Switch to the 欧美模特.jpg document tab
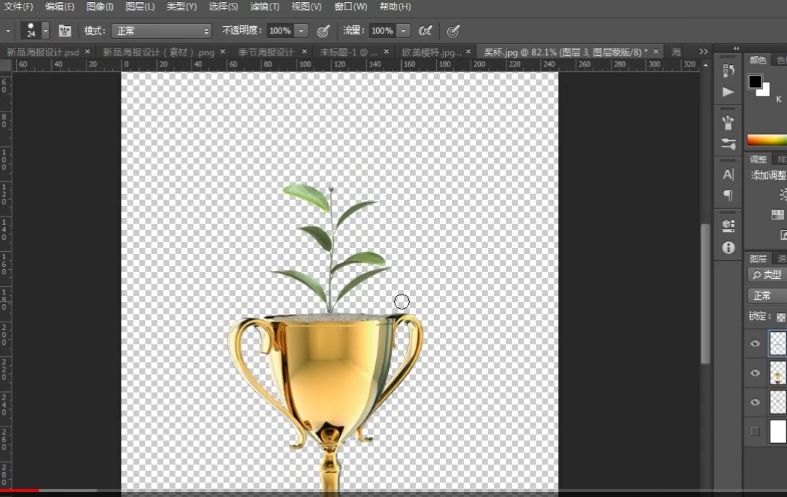Image resolution: width=787 pixels, height=497 pixels. point(431,52)
